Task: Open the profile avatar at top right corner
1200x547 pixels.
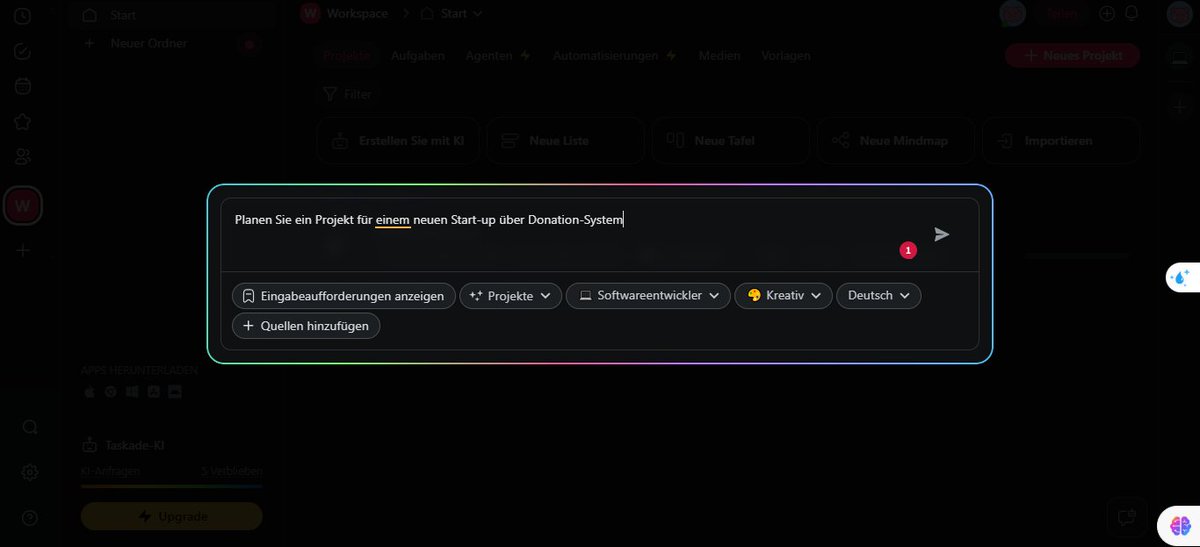Action: [x=1179, y=13]
